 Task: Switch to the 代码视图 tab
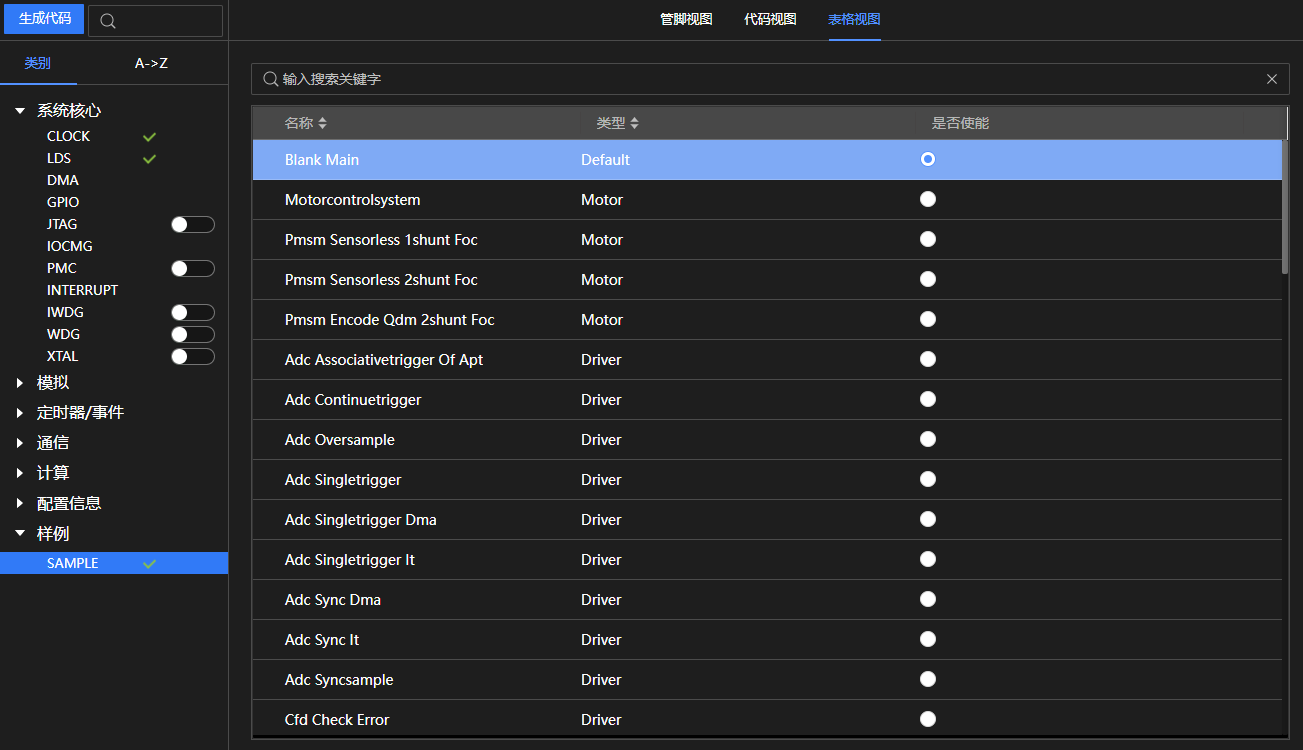point(770,19)
